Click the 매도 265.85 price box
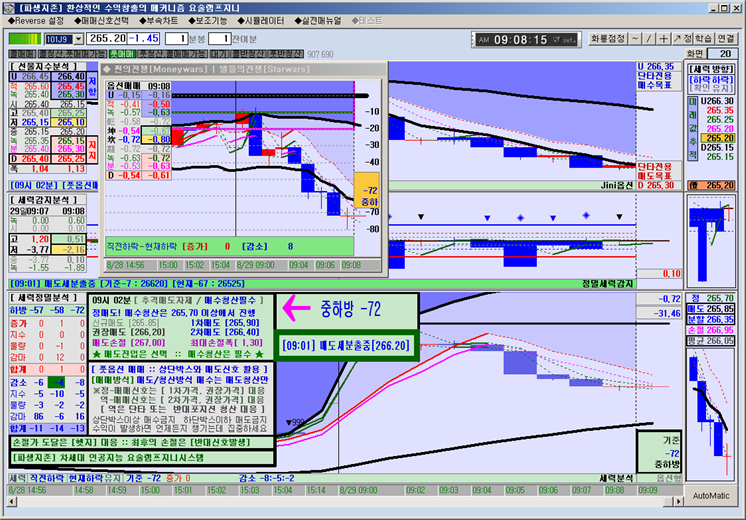This screenshot has height=520, width=746. point(711,309)
